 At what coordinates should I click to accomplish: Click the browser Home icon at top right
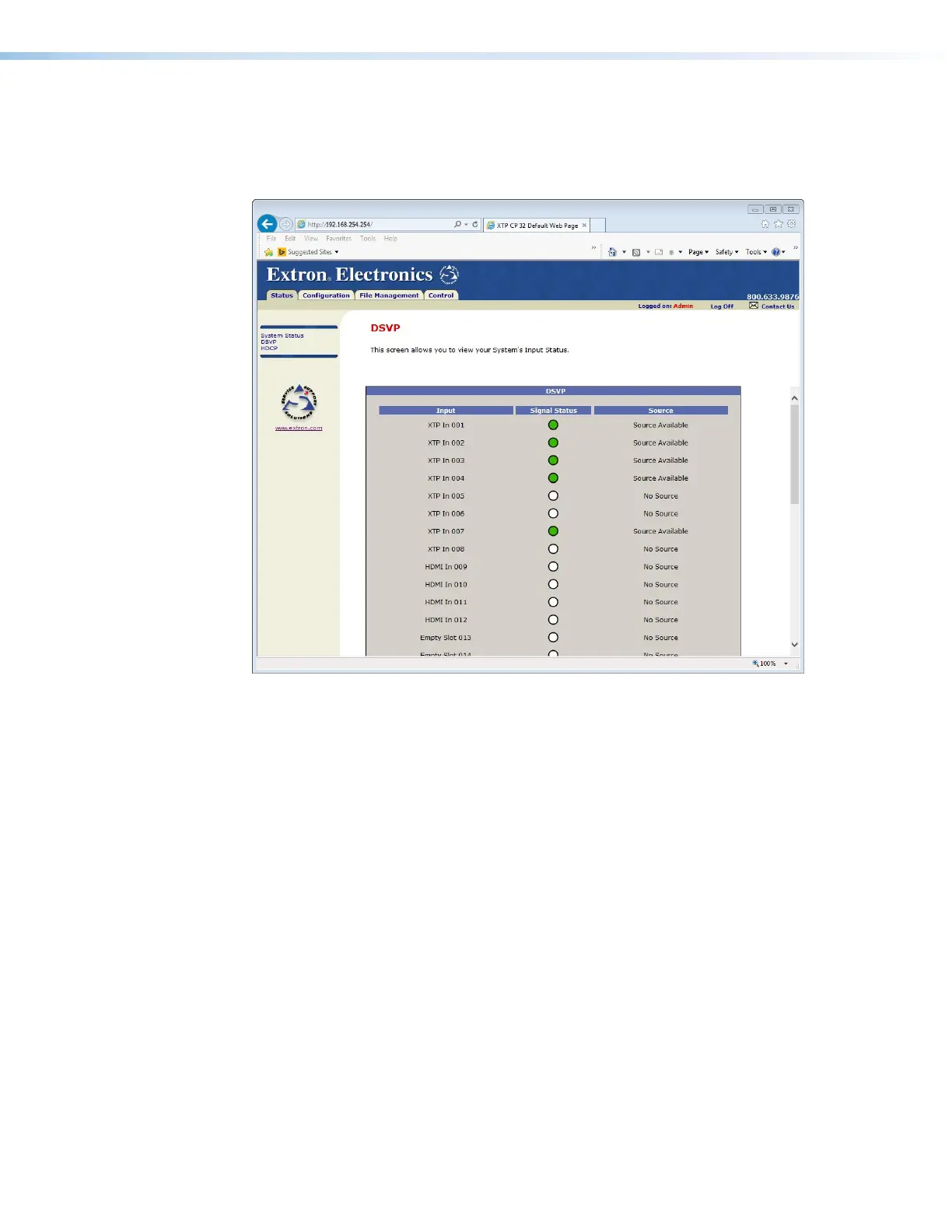[x=765, y=224]
